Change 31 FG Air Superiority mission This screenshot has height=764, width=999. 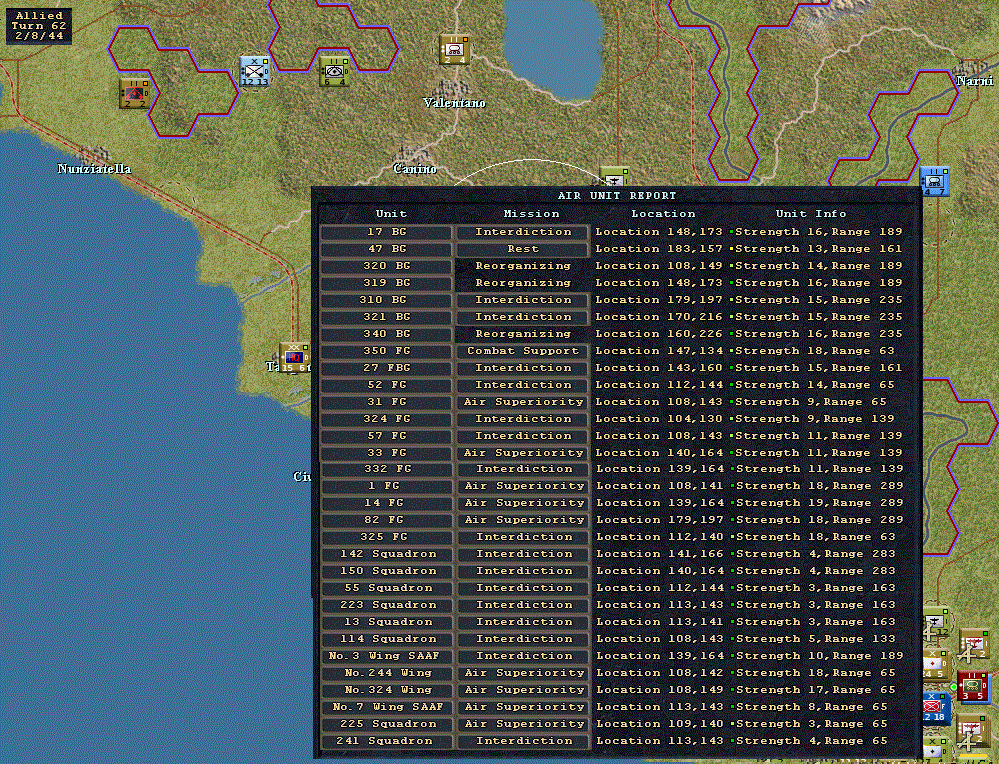(522, 402)
